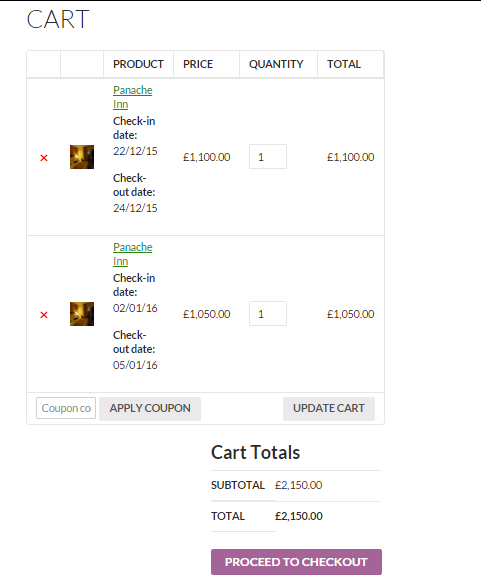Click into the Coupon code field

(x=66, y=408)
